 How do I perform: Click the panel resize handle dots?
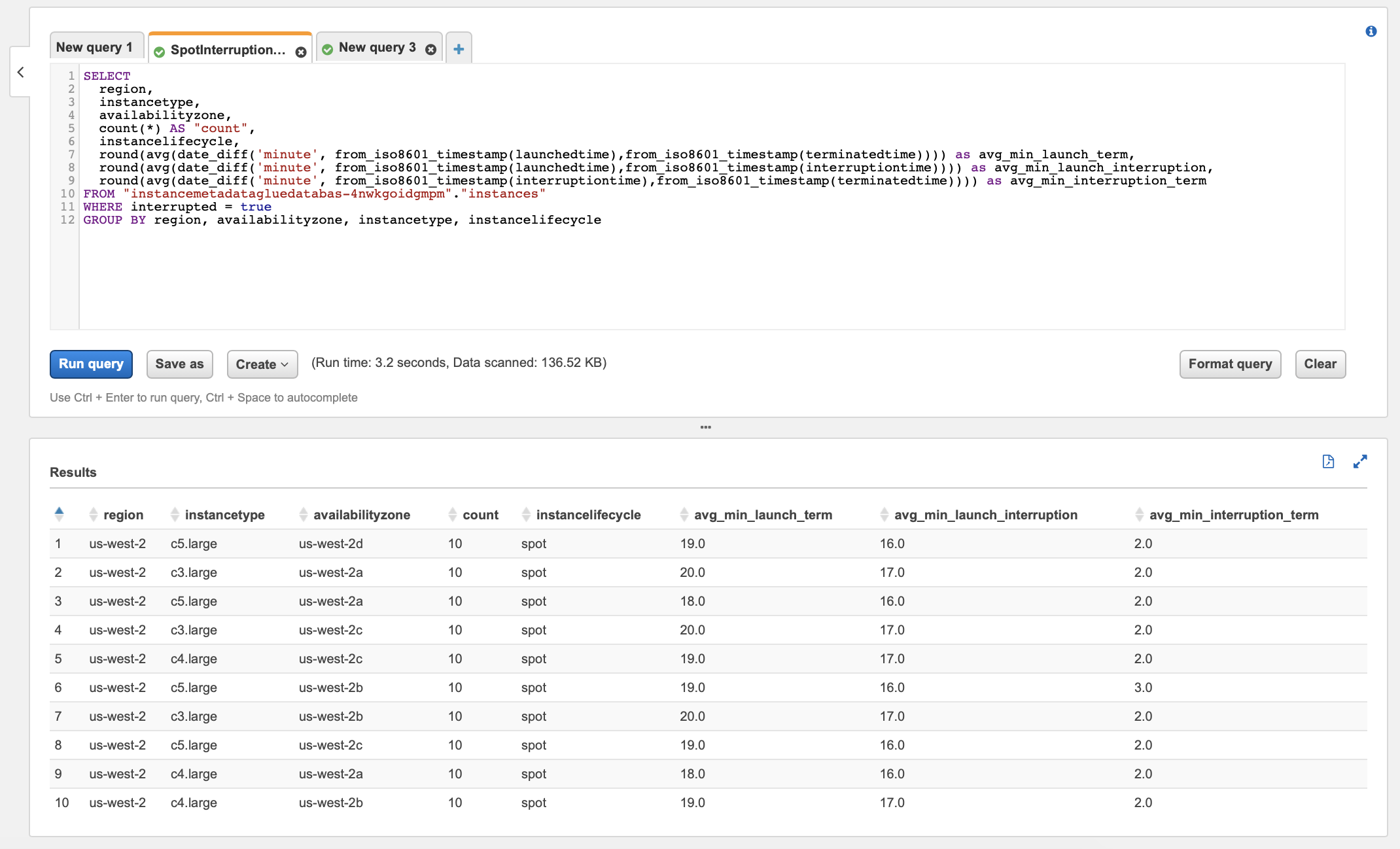705,427
